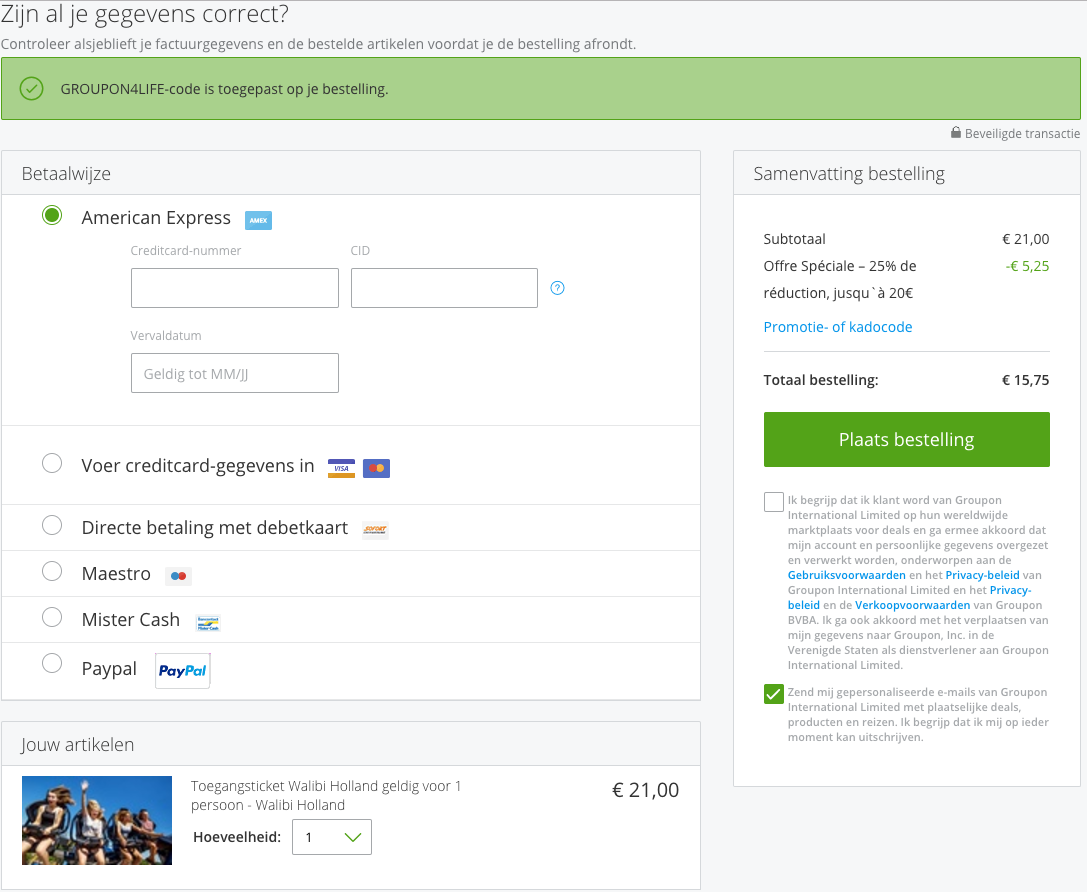Image resolution: width=1087 pixels, height=892 pixels.
Task: Open the Hoeveelheid quantity dropdown
Action: coord(332,837)
